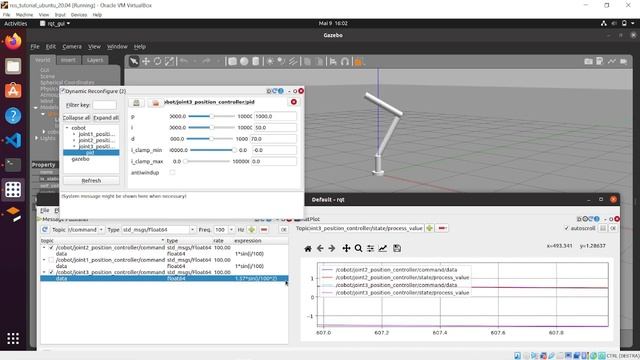This screenshot has height=360, width=640.
Task: Open the rqt_gui application menu arrow
Action: click(68, 24)
